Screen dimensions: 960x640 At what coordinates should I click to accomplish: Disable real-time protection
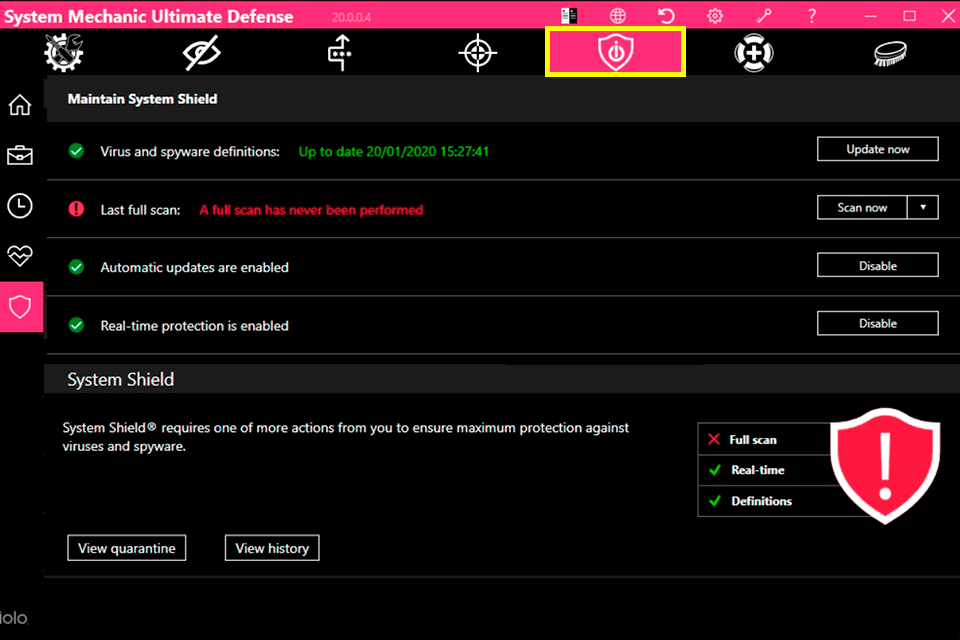pos(877,322)
